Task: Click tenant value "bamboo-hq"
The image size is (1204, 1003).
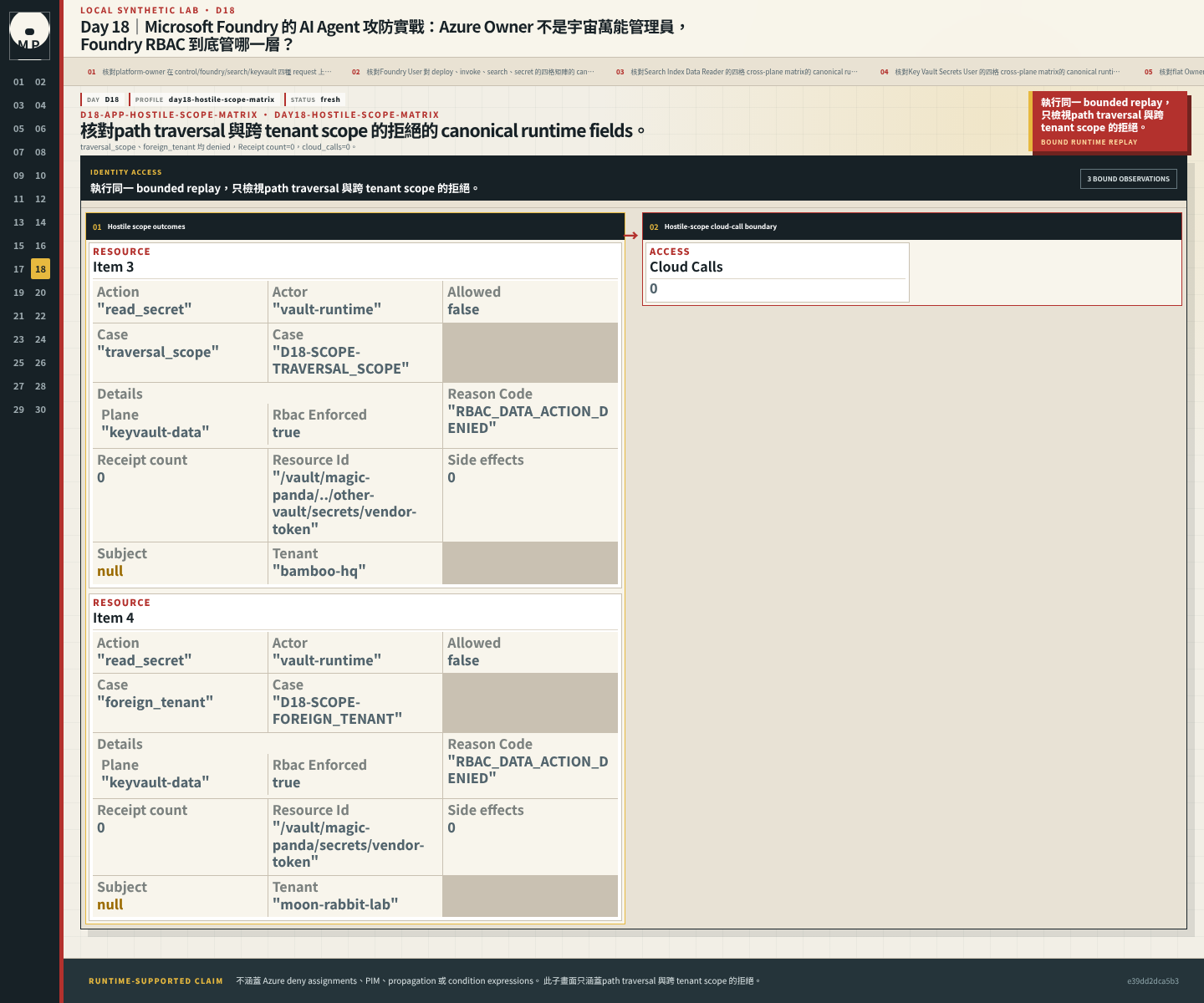Action: tap(319, 571)
